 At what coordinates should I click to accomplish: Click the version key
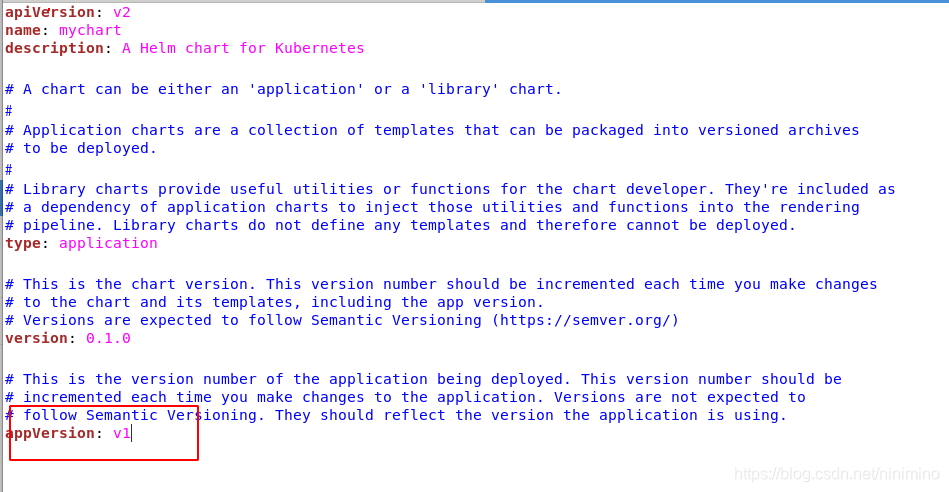coord(36,338)
